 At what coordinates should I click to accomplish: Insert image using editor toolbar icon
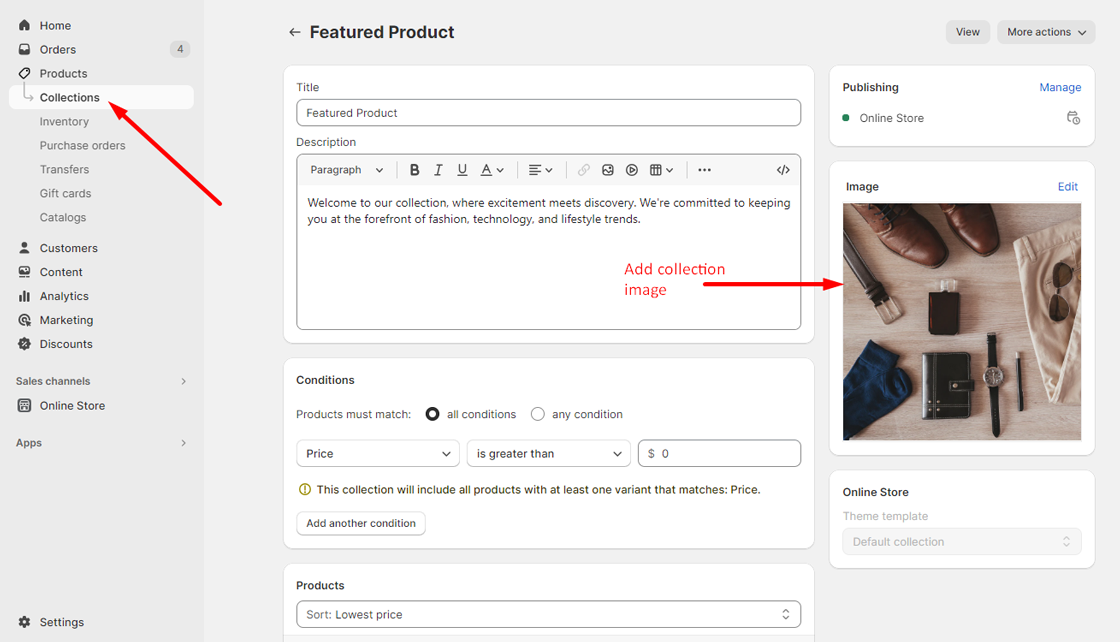tap(607, 170)
